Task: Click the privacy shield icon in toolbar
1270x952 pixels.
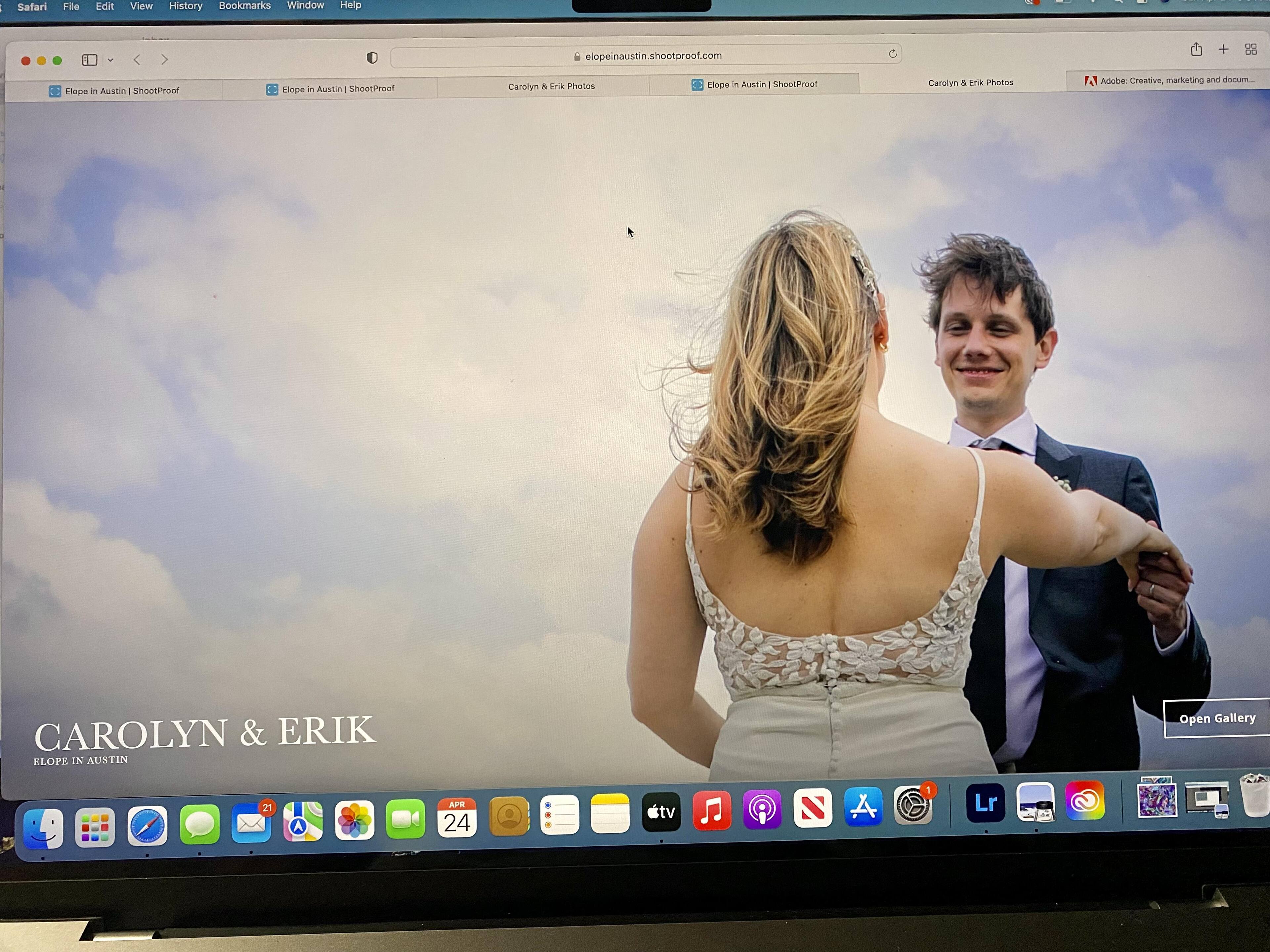Action: (372, 57)
